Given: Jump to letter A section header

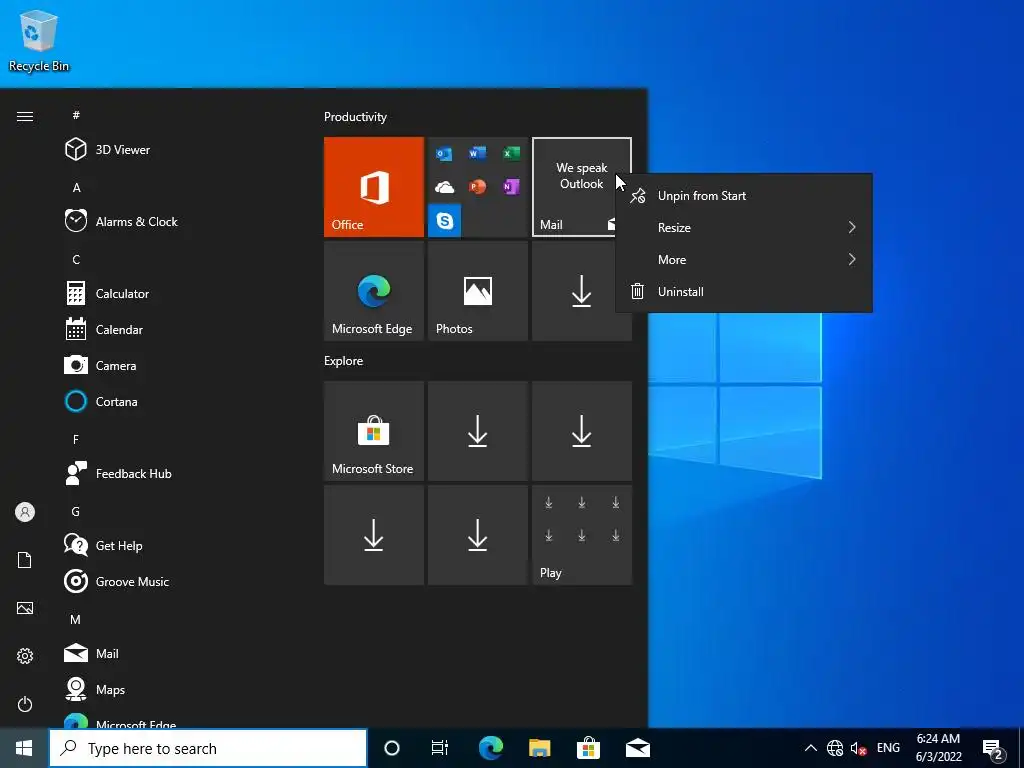Looking at the screenshot, I should [x=76, y=188].
